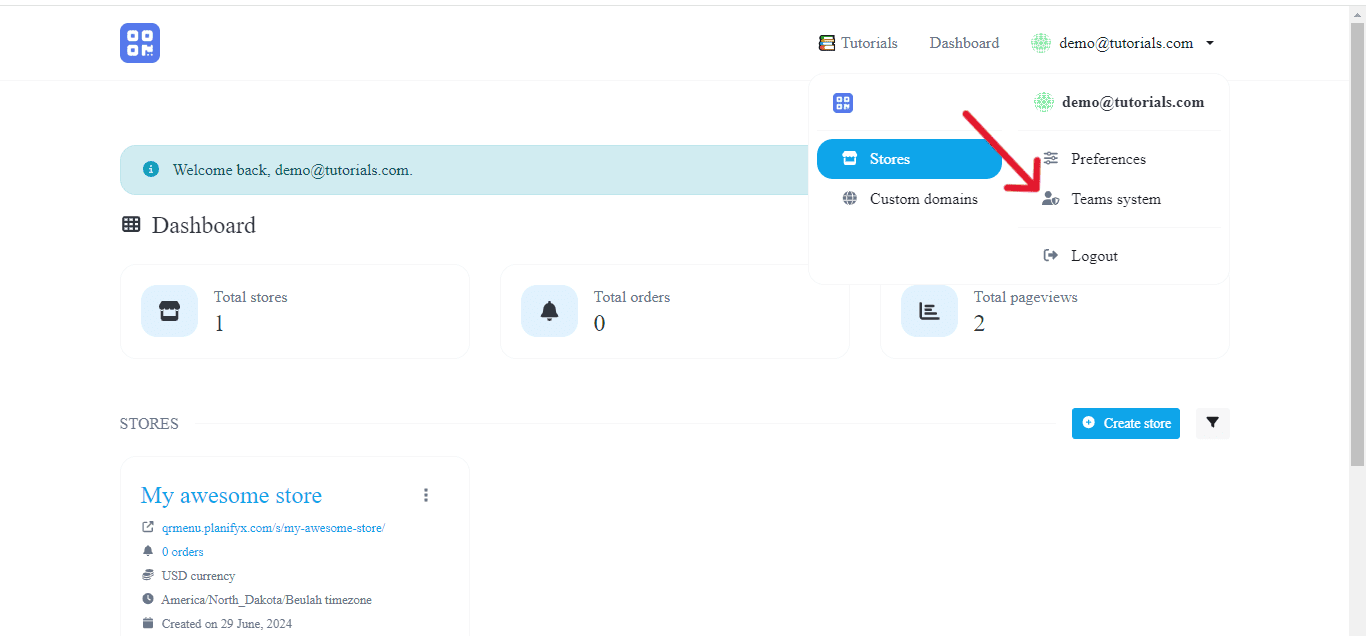Log out using the Logout entry
Viewport: 1366px width, 636px height.
click(1093, 256)
